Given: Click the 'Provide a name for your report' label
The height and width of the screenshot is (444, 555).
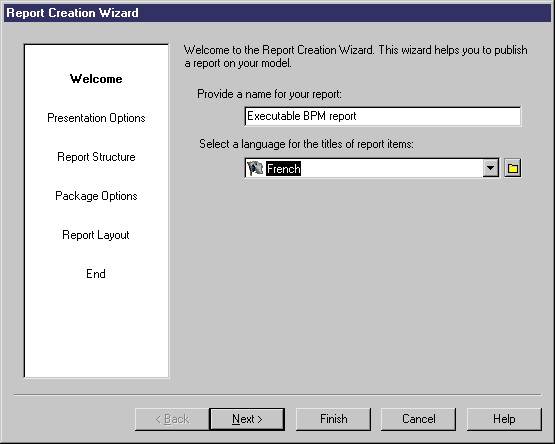Looking at the screenshot, I should pos(269,94).
